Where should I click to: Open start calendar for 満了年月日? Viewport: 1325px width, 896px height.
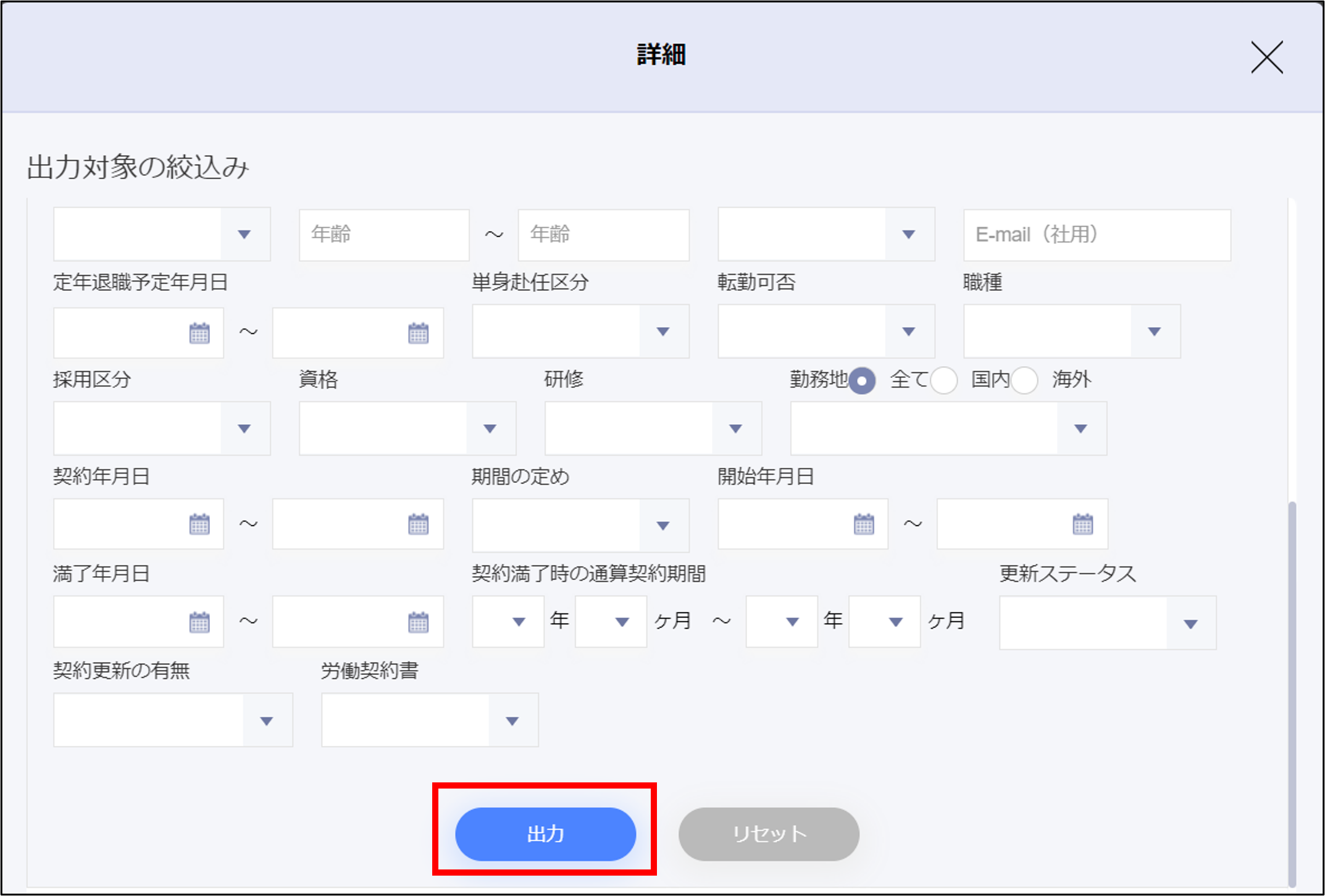pyautogui.click(x=199, y=622)
